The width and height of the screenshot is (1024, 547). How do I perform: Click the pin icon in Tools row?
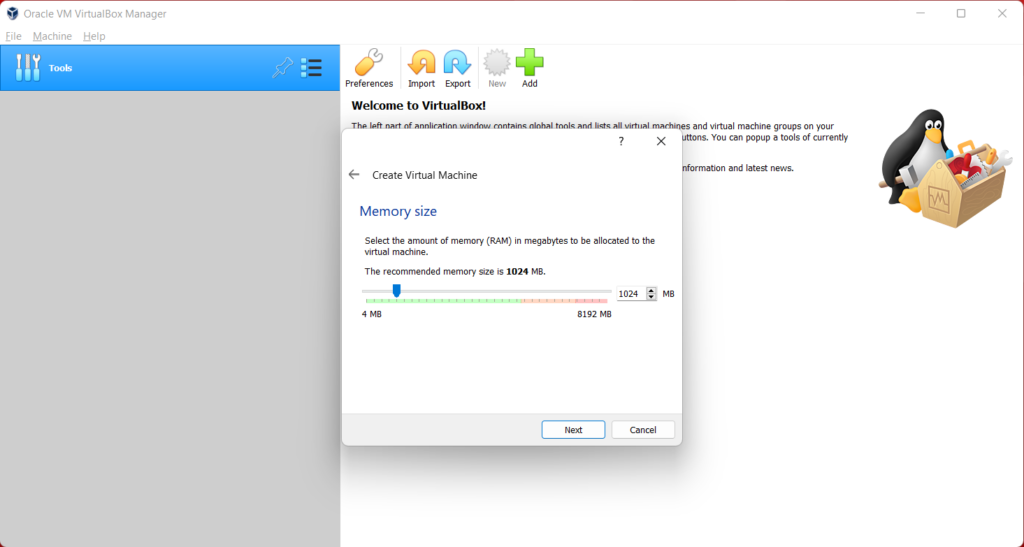point(282,67)
